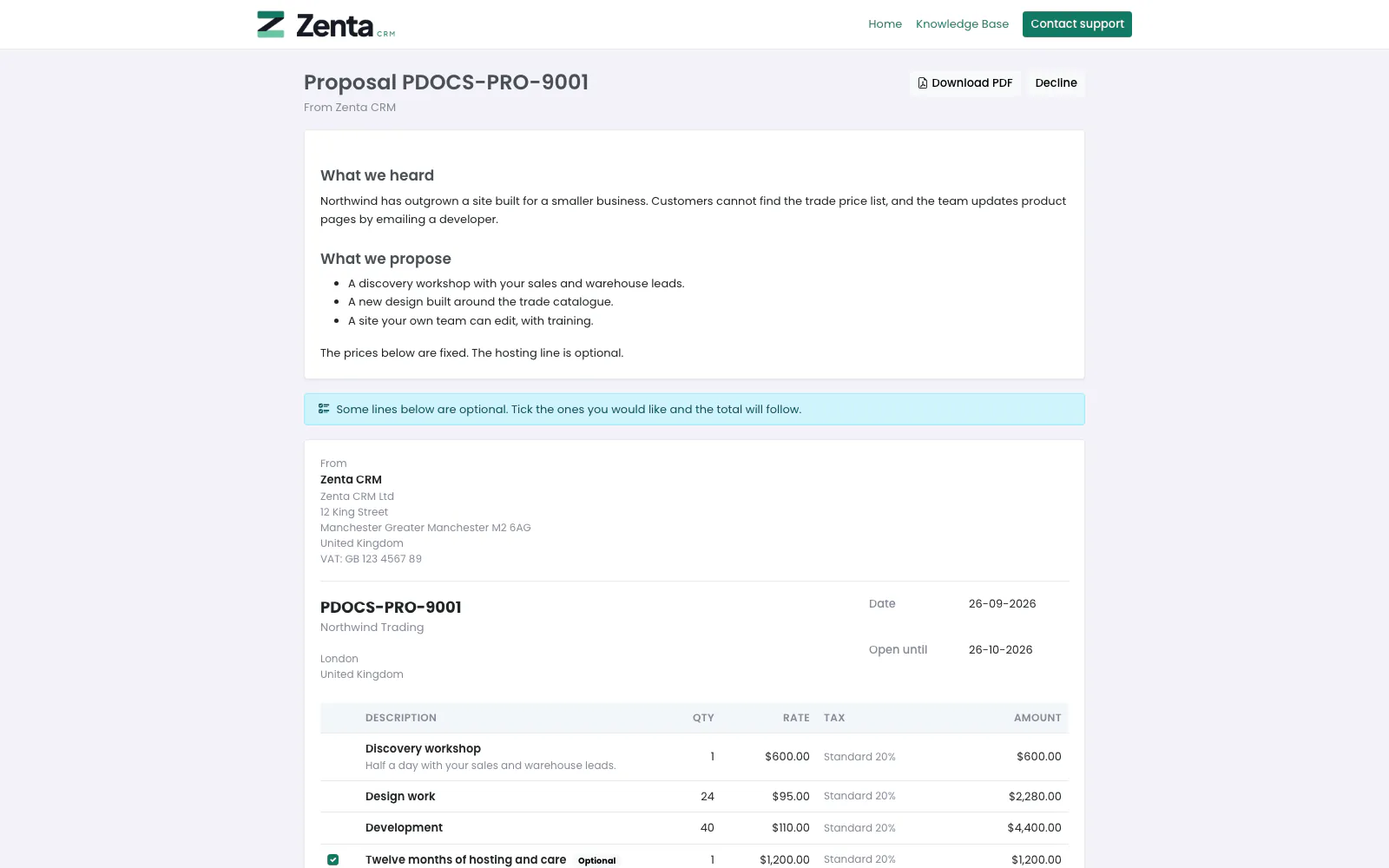Viewport: 1389px width, 868px height.
Task: Click the 'From Zenta CRM' subtitle
Action: click(350, 108)
